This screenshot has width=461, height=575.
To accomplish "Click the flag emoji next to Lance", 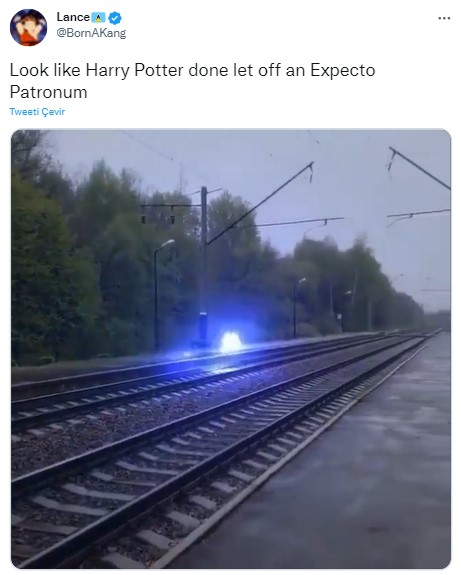I will click(98, 17).
